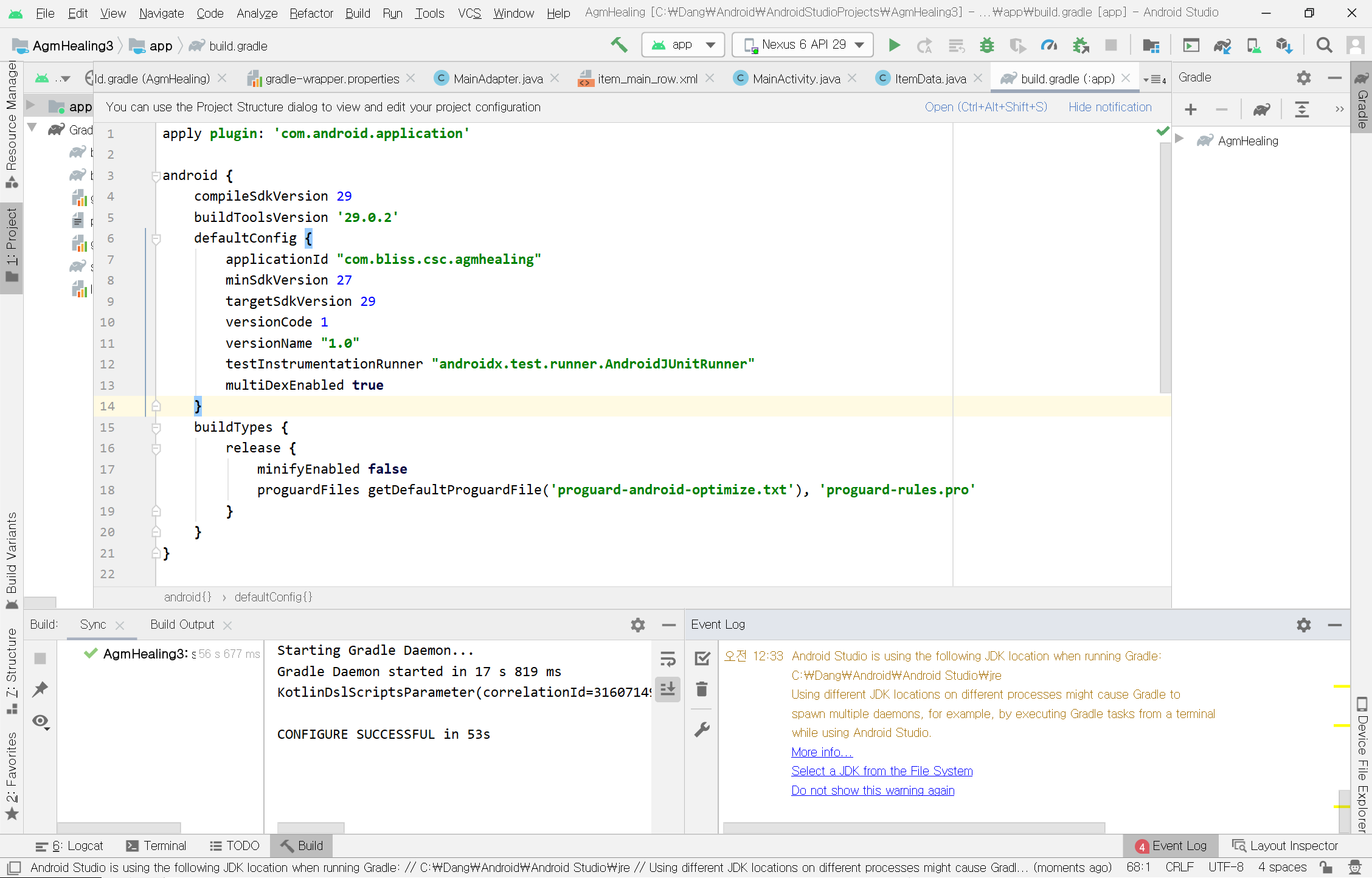
Task: Click the green Run app button
Action: coord(894,45)
